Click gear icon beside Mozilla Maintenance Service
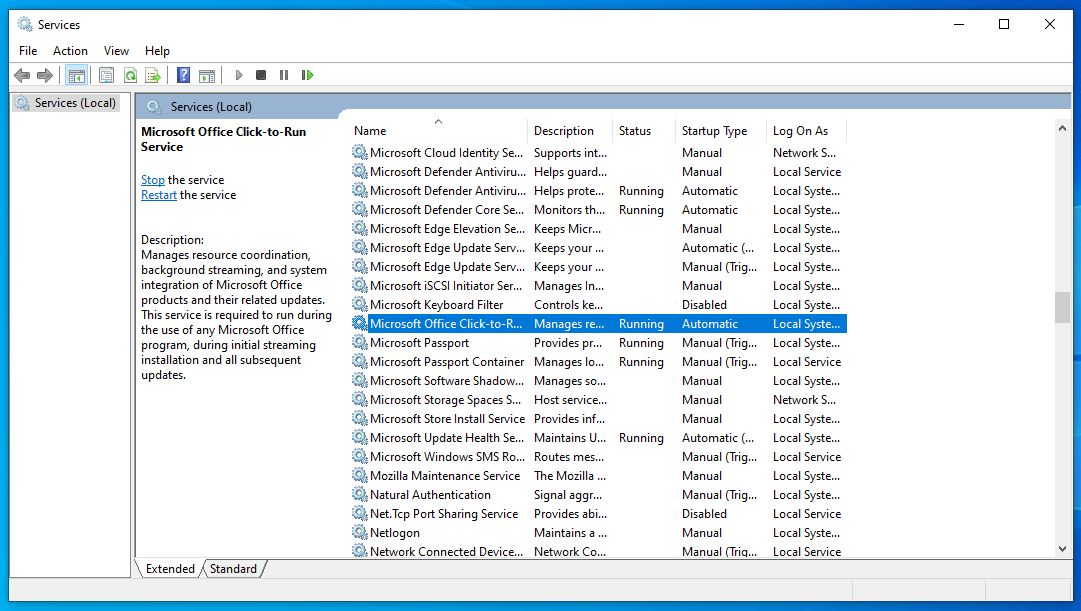1081x611 pixels. 359,475
